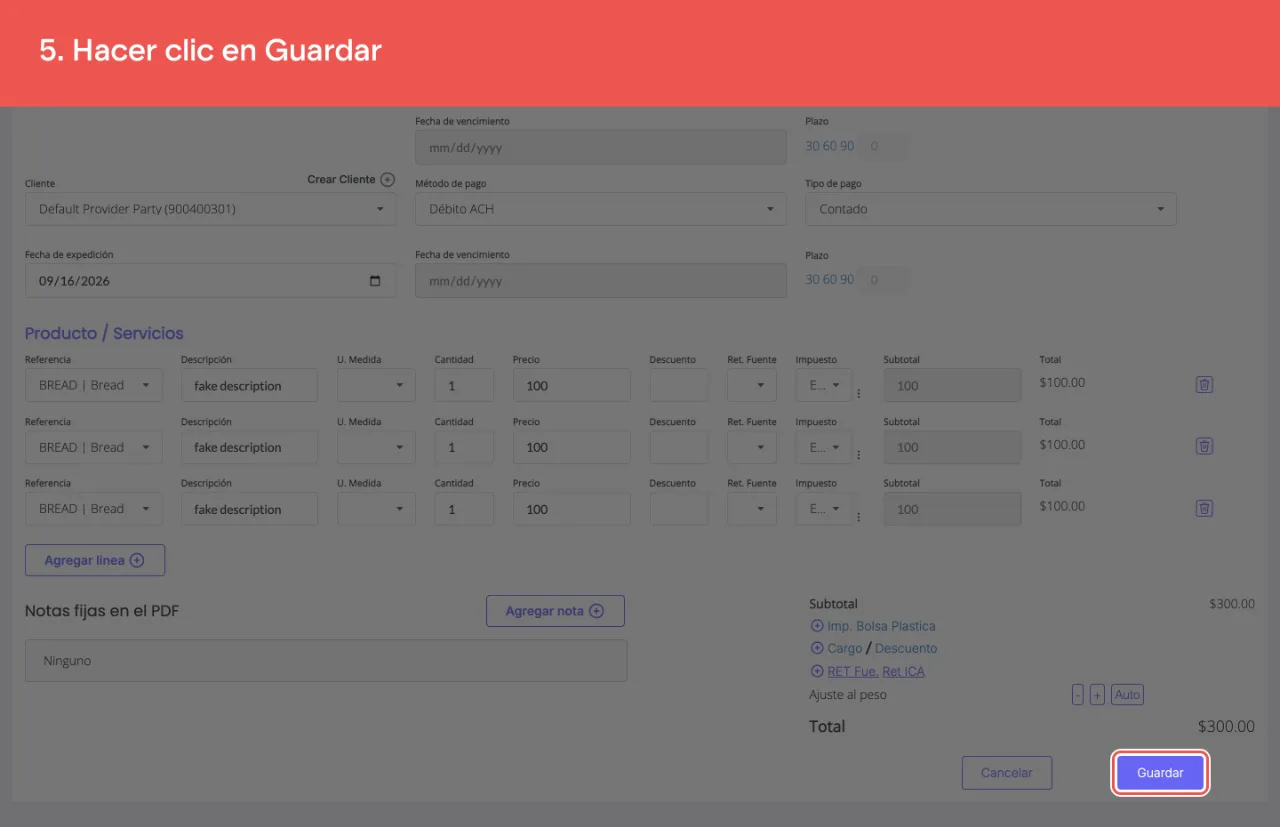Delete the second product line with its trash icon
Image resolution: width=1280 pixels, height=827 pixels.
pyautogui.click(x=1205, y=447)
